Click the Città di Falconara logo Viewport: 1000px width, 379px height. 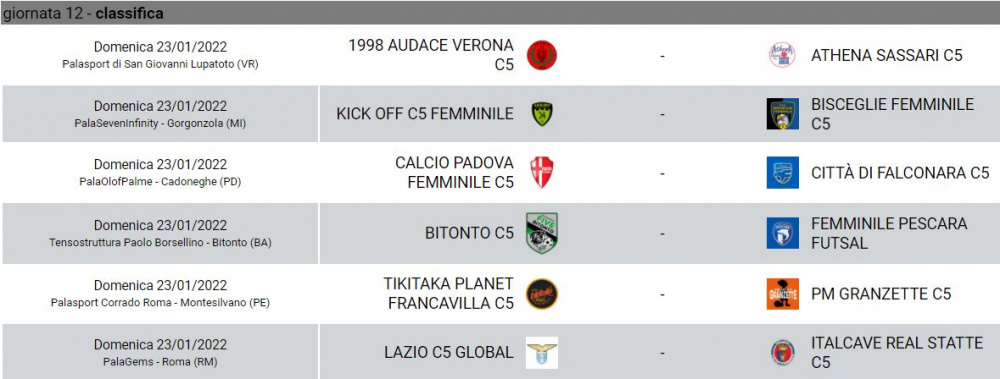783,172
